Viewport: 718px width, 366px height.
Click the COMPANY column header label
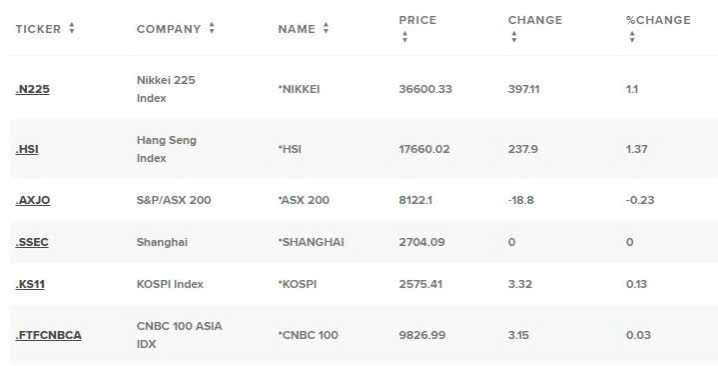click(x=169, y=29)
